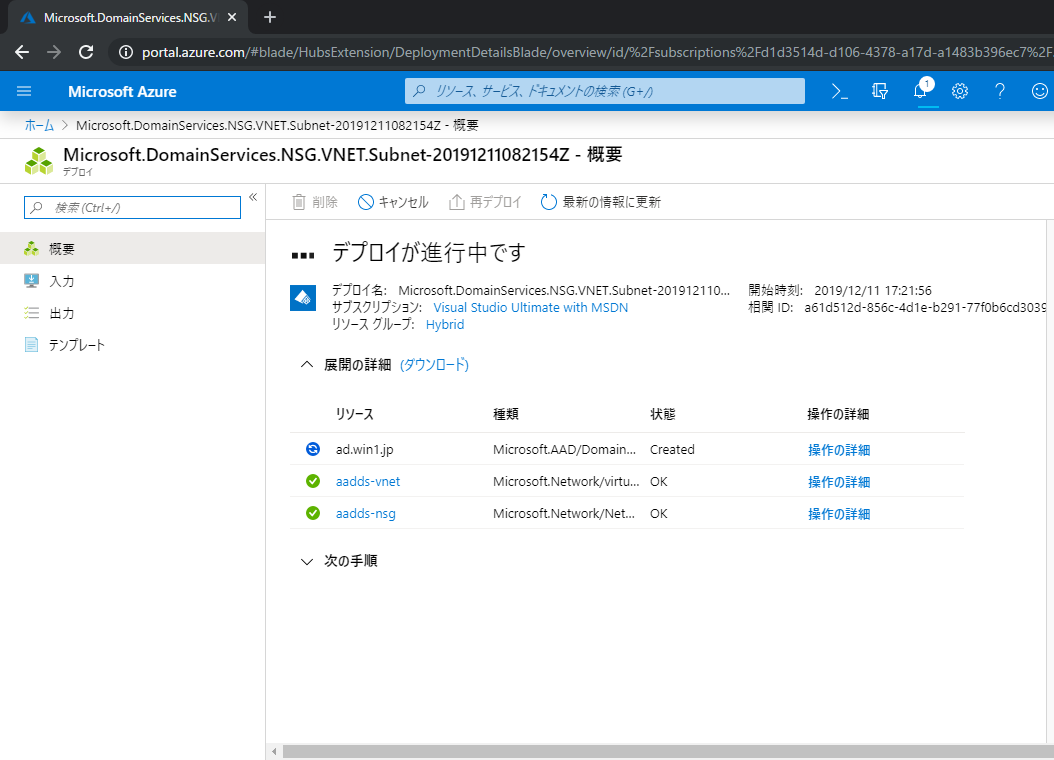Select テンプレート in the left menu
The image size is (1054, 760).
click(x=132, y=345)
